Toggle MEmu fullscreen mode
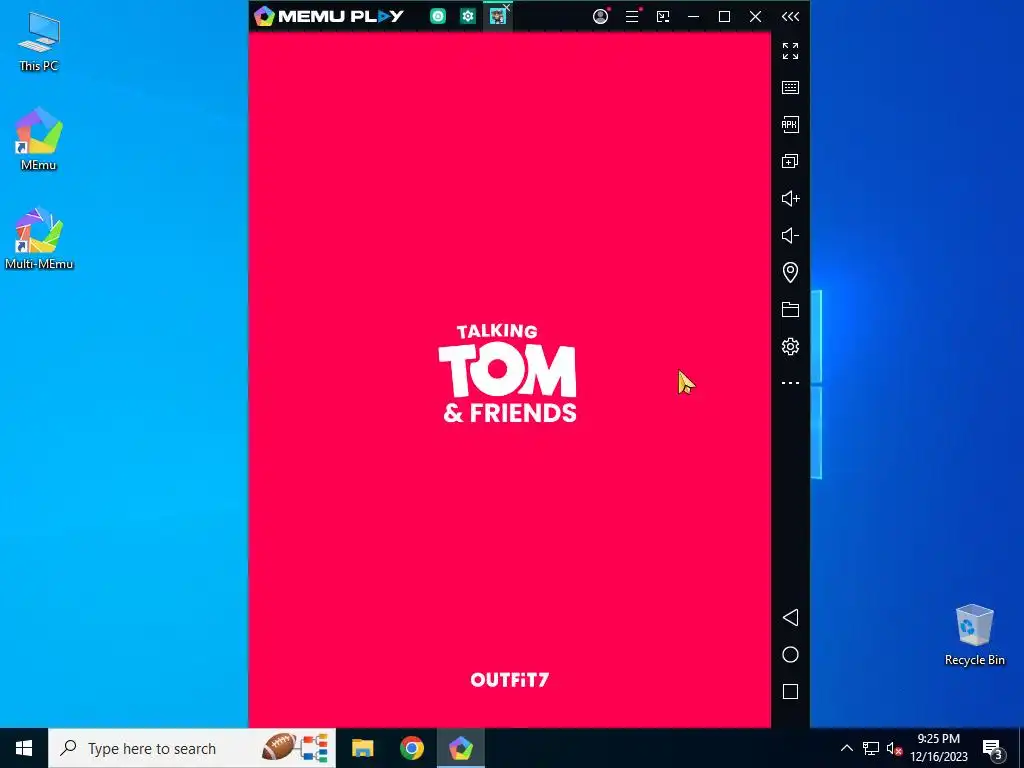 coord(790,50)
